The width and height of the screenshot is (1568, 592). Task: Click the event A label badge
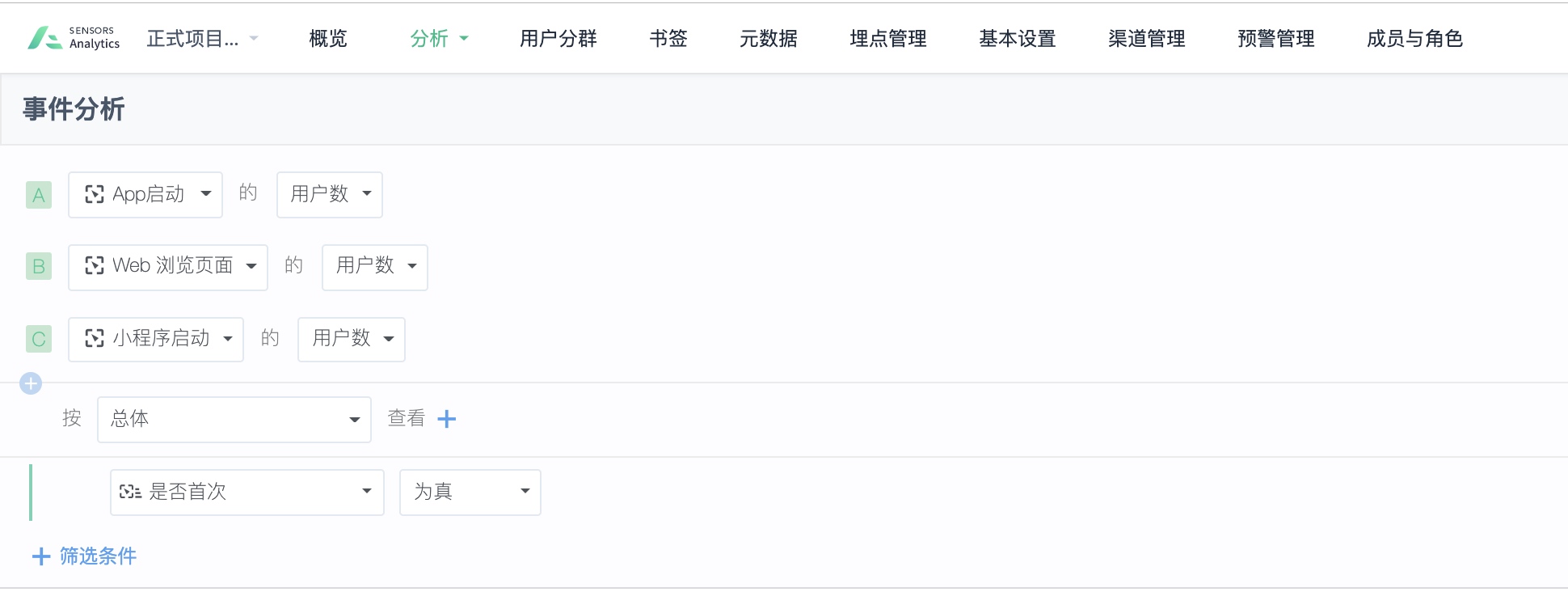point(39,195)
